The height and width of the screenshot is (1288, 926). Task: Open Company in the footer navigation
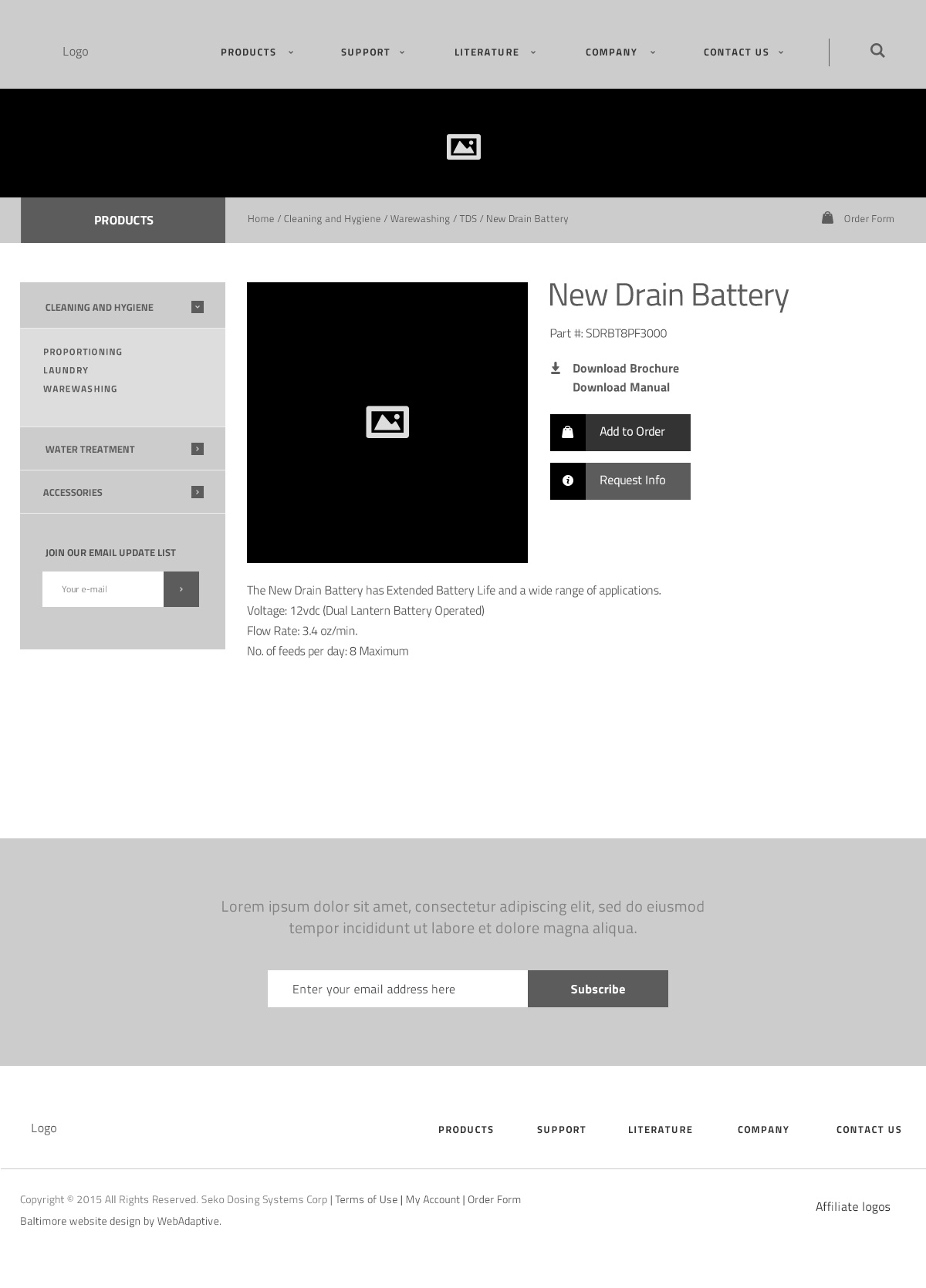763,1130
